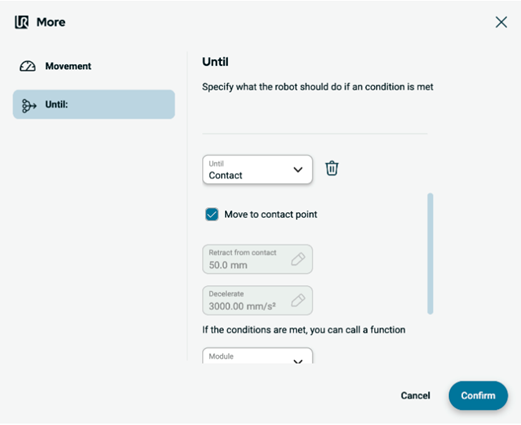Click the Decelerate 3000.00 mm/s² field
Image resolution: width=521 pixels, height=425 pixels.
257,300
